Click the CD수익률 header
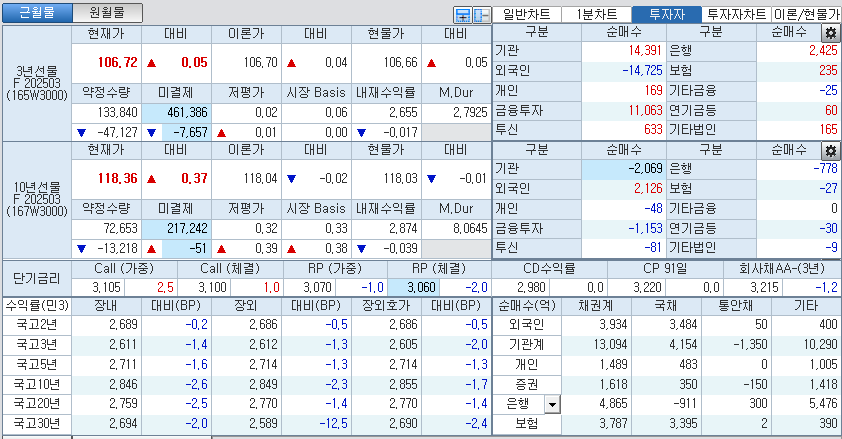The height and width of the screenshot is (439, 842). coord(549,268)
